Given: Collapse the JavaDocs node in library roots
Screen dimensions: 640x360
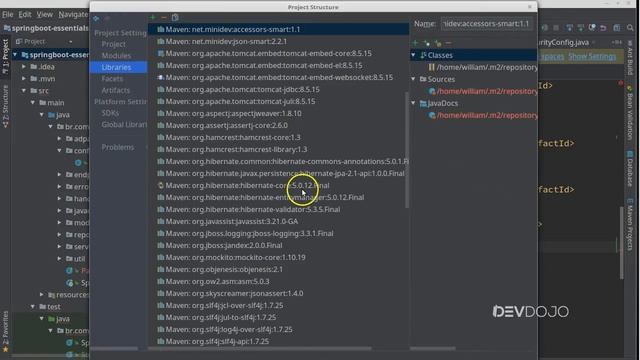Looking at the screenshot, I should pyautogui.click(x=413, y=103).
